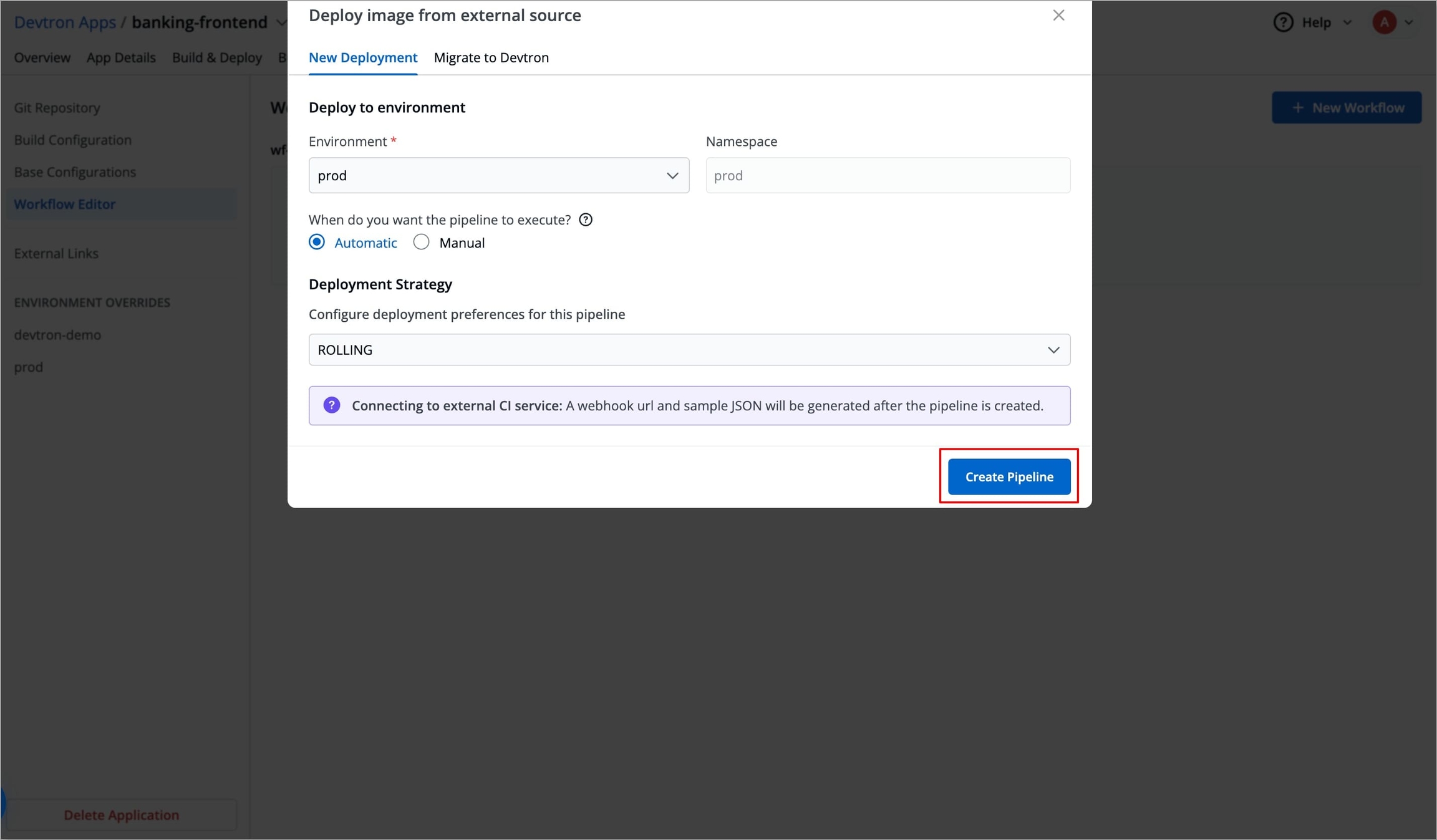Close the deploy image dialog
This screenshot has width=1437, height=840.
click(x=1058, y=16)
